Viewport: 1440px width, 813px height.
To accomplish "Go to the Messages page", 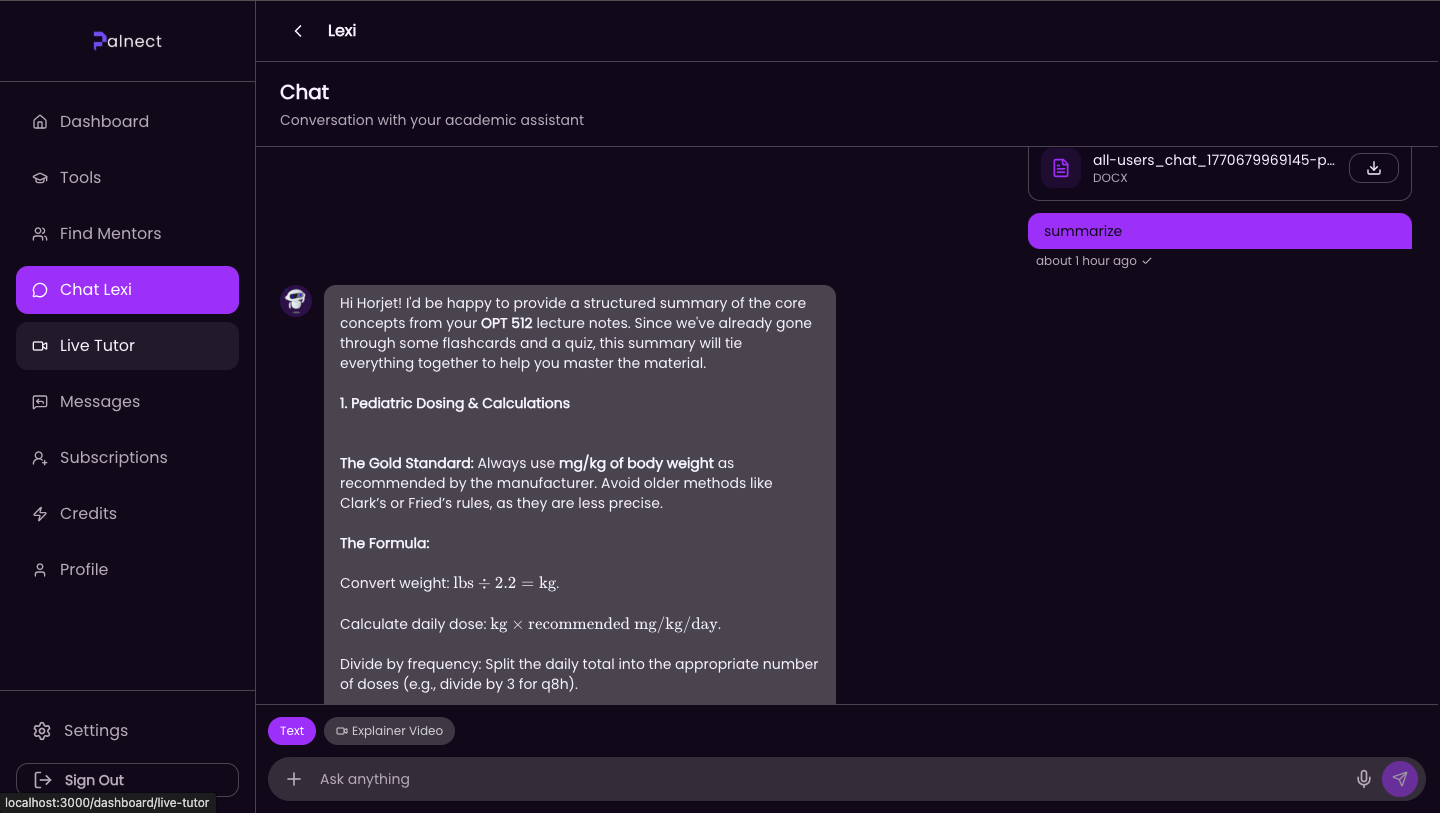I will point(100,402).
